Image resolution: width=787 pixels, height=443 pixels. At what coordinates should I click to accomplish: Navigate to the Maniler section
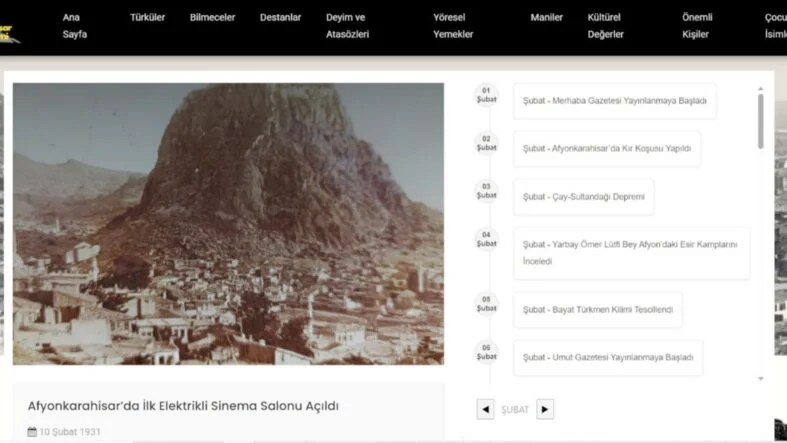[x=547, y=18]
